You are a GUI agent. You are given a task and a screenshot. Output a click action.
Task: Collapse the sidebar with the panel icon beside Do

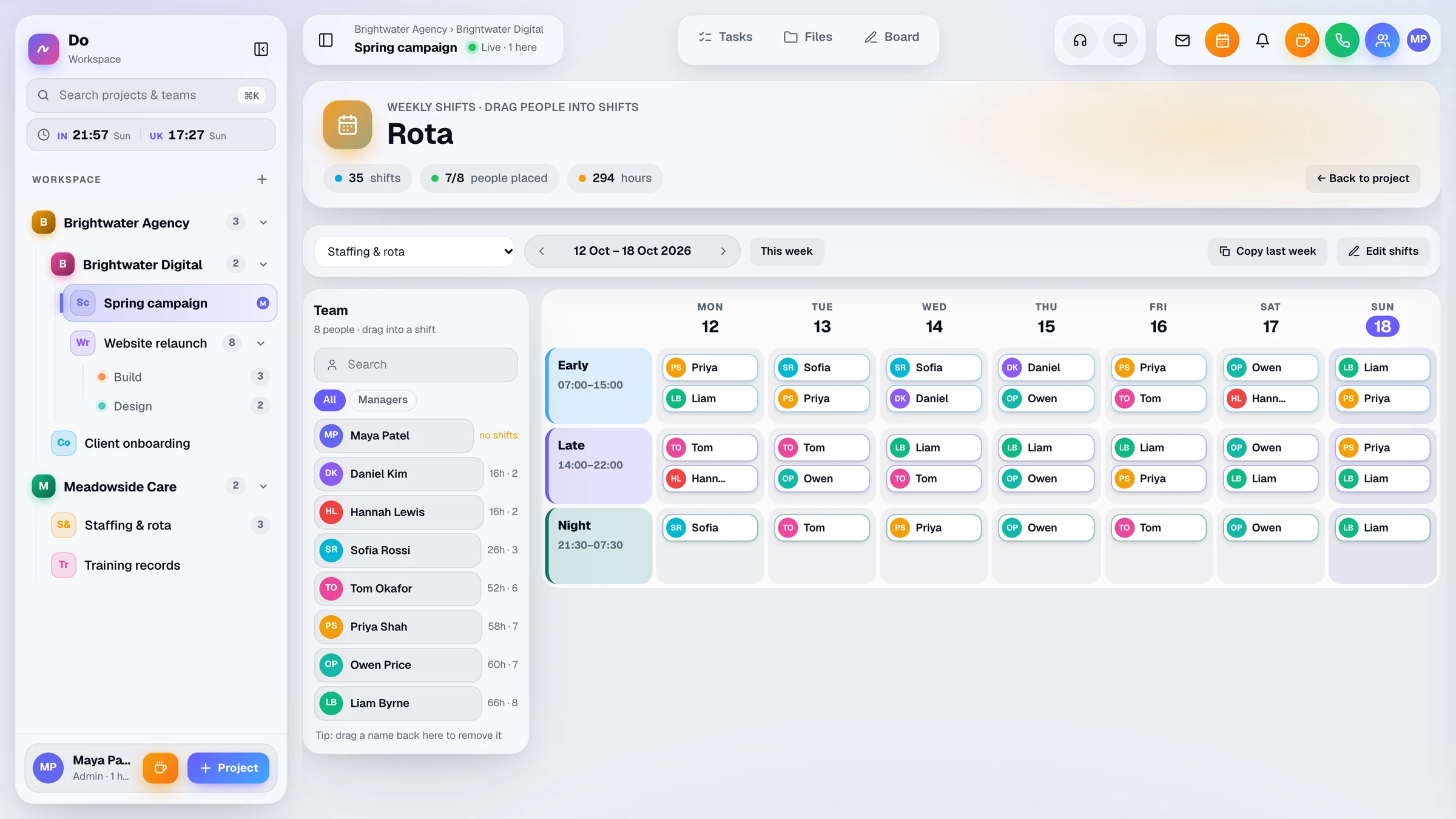pyautogui.click(x=261, y=49)
